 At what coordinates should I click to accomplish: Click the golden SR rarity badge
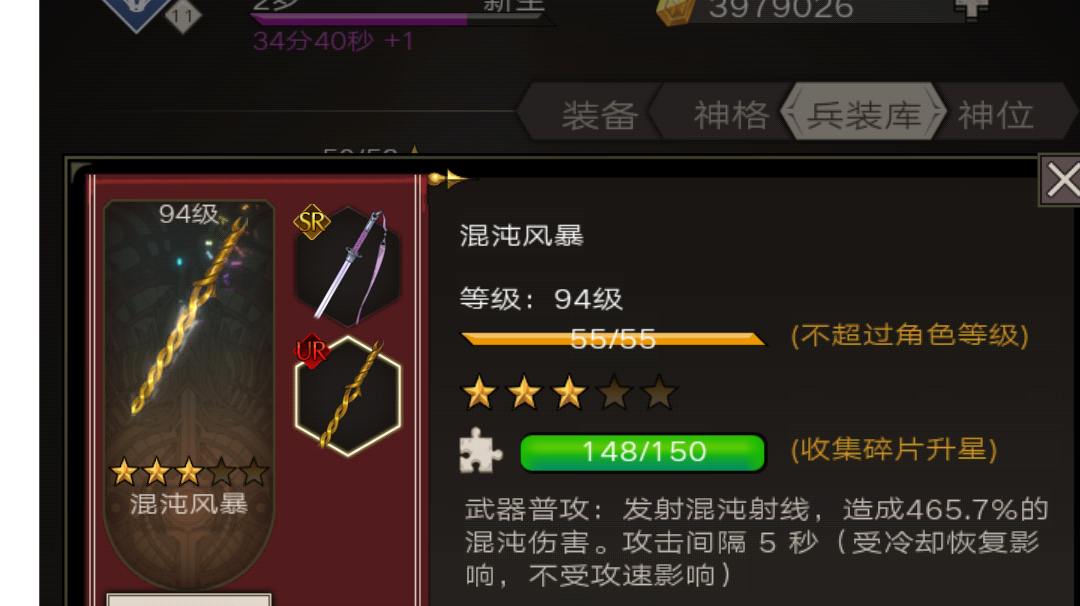(x=312, y=222)
